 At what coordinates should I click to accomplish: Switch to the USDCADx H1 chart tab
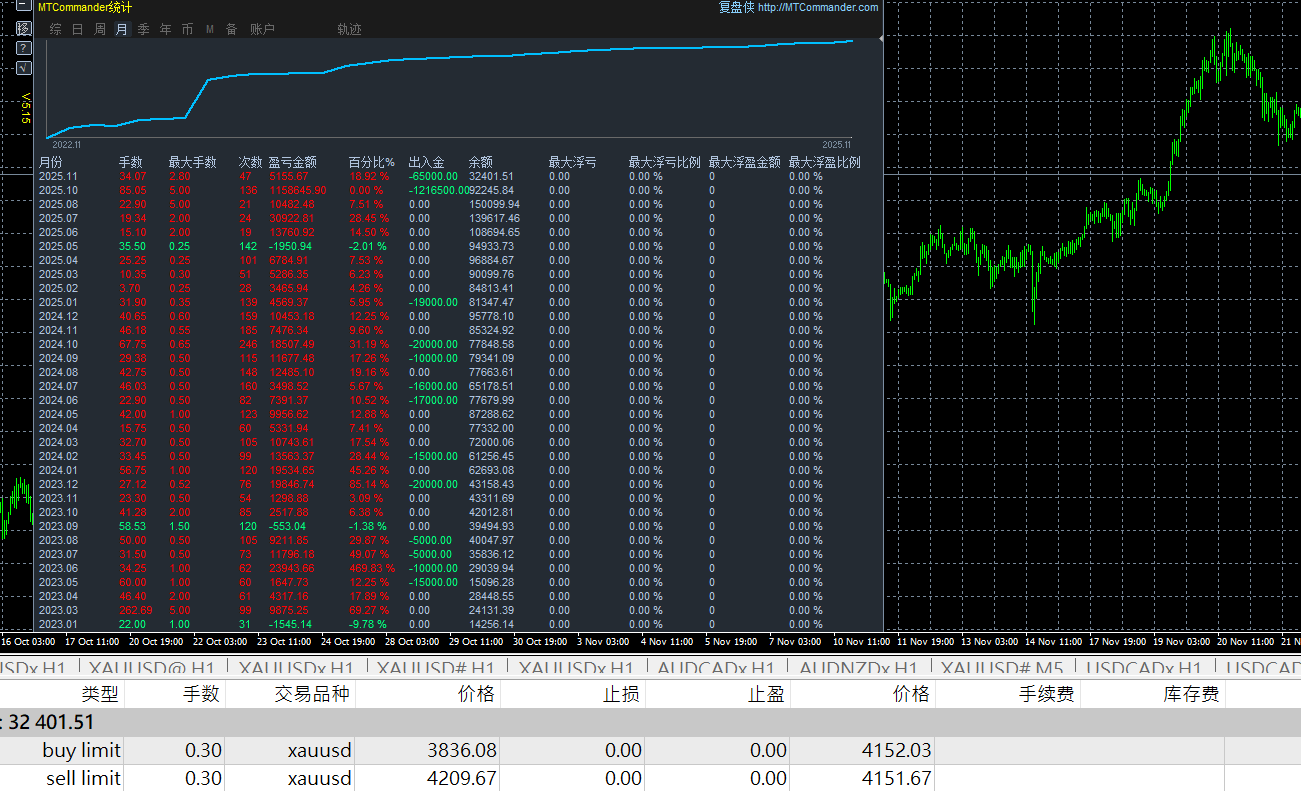[1144, 669]
